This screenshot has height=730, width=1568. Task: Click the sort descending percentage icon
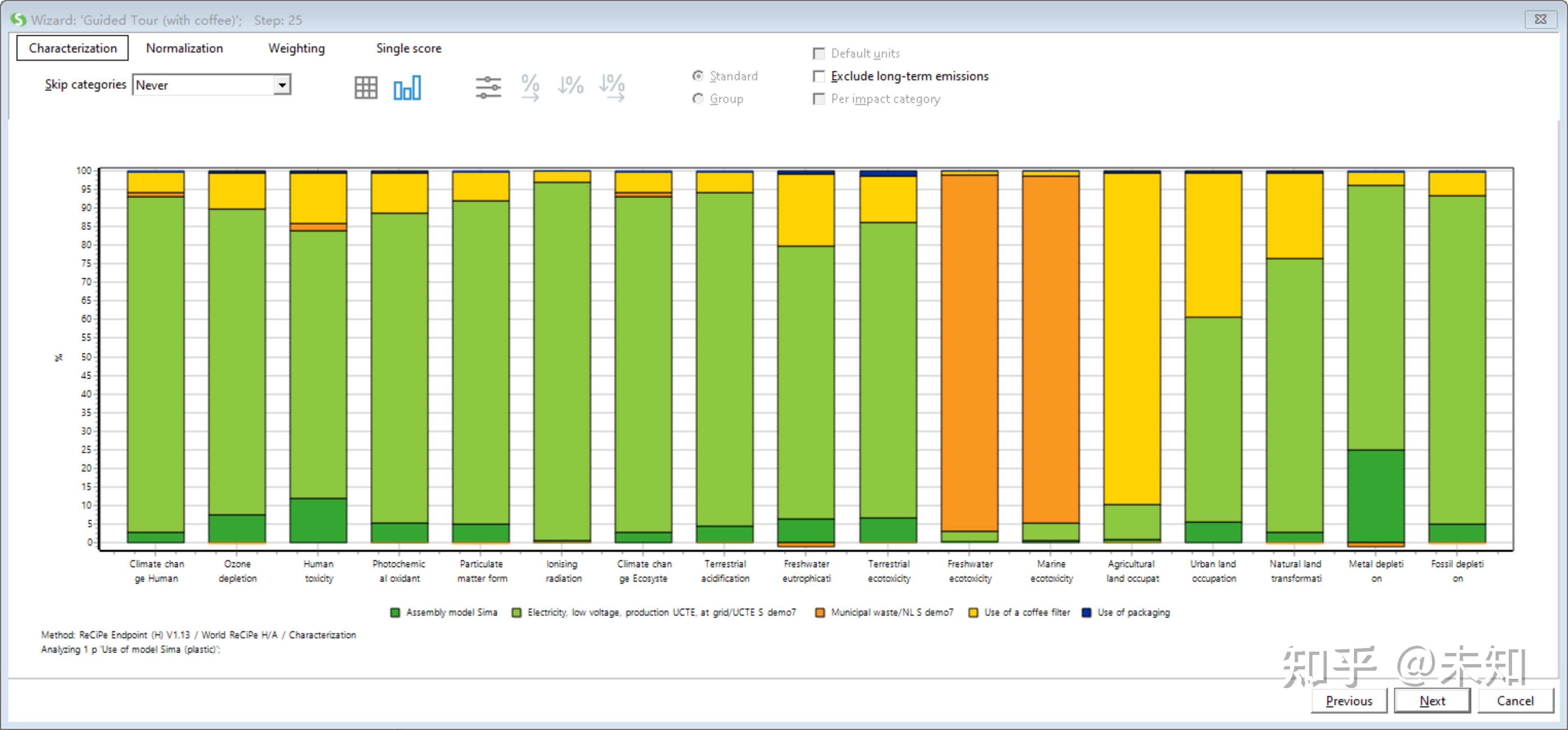coord(570,86)
